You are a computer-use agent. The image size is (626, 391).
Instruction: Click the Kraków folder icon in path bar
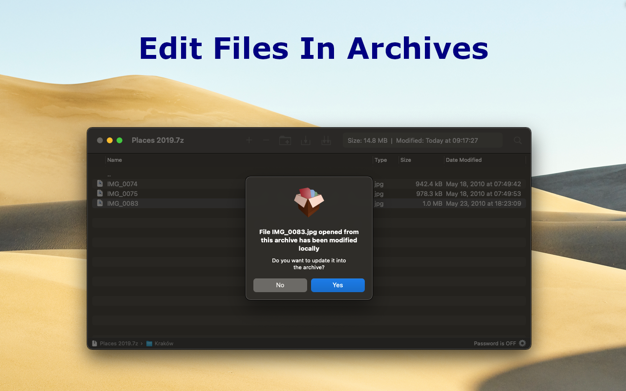(149, 343)
